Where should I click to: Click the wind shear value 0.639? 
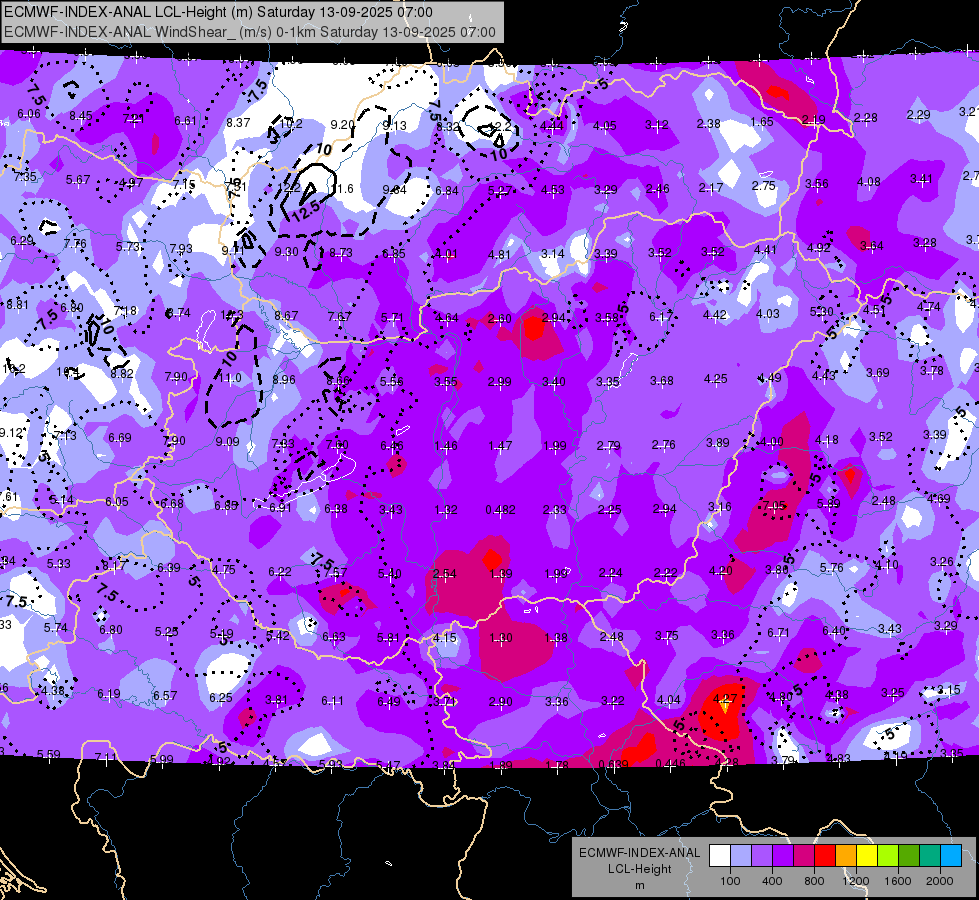pyautogui.click(x=613, y=764)
